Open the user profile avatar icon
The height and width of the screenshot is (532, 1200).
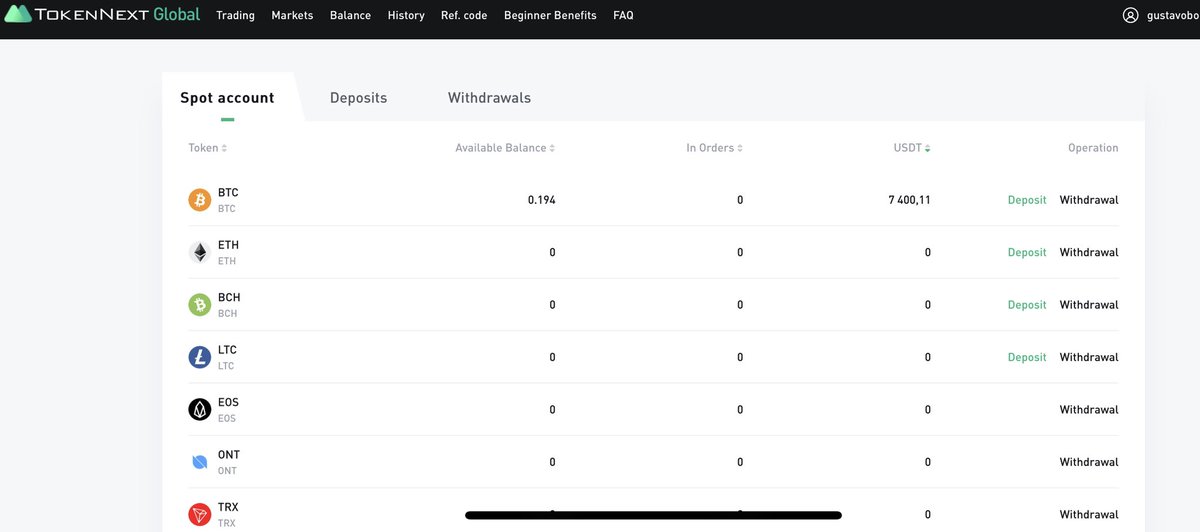pyautogui.click(x=1131, y=15)
